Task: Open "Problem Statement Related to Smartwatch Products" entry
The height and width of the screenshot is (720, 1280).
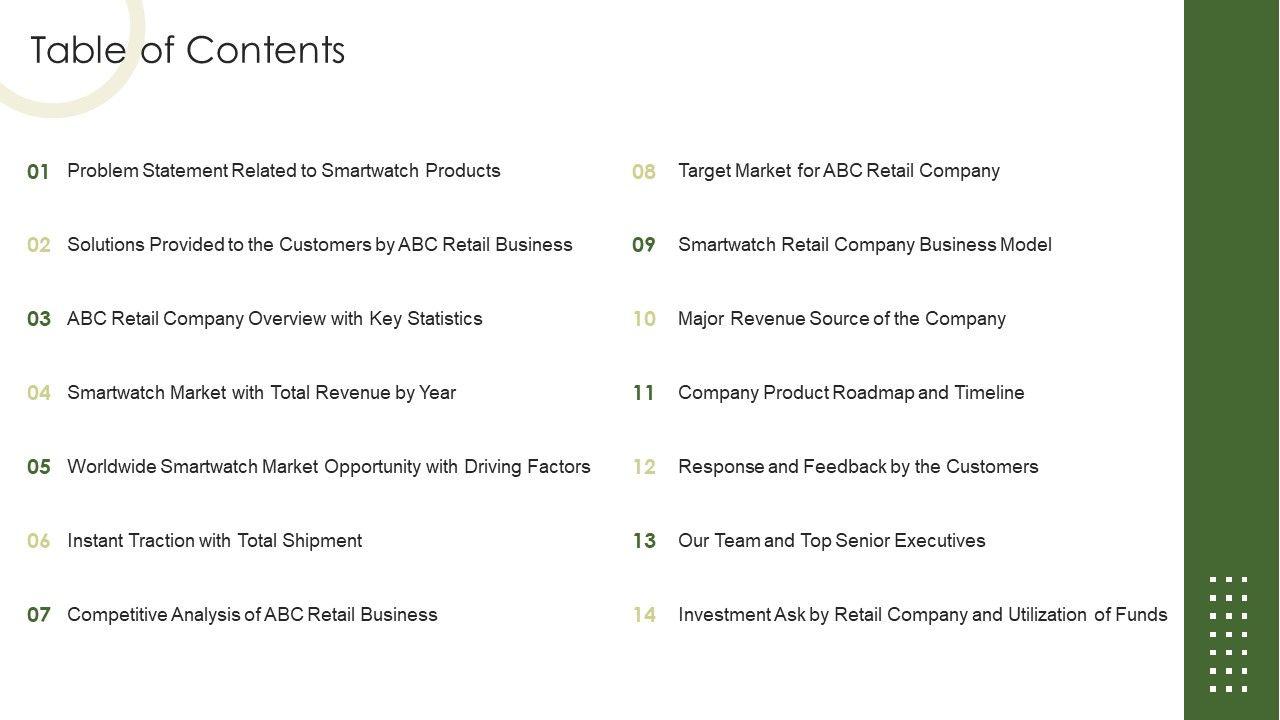Action: coord(283,171)
